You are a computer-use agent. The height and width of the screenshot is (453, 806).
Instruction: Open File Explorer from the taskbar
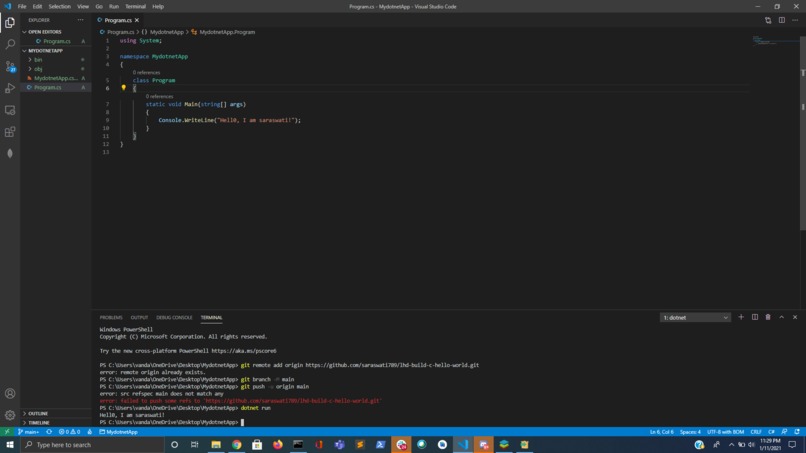[x=216, y=445]
